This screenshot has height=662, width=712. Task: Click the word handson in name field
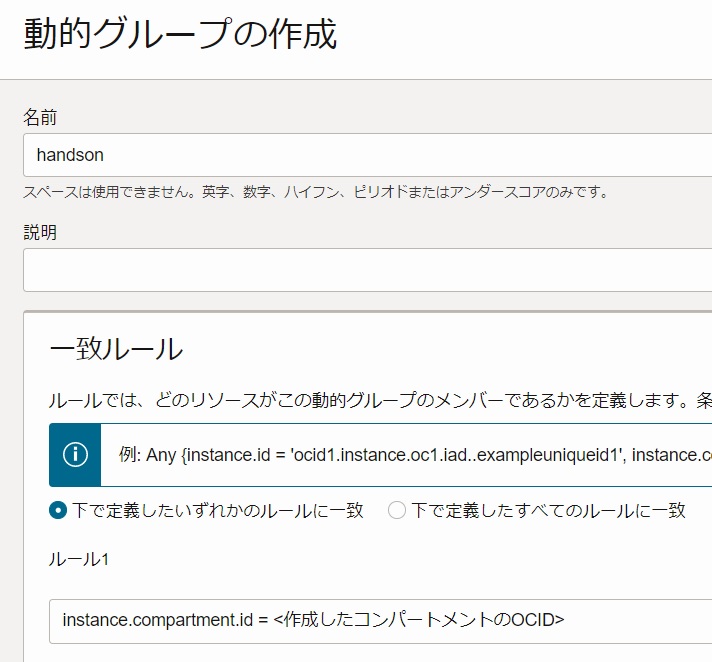(x=70, y=155)
